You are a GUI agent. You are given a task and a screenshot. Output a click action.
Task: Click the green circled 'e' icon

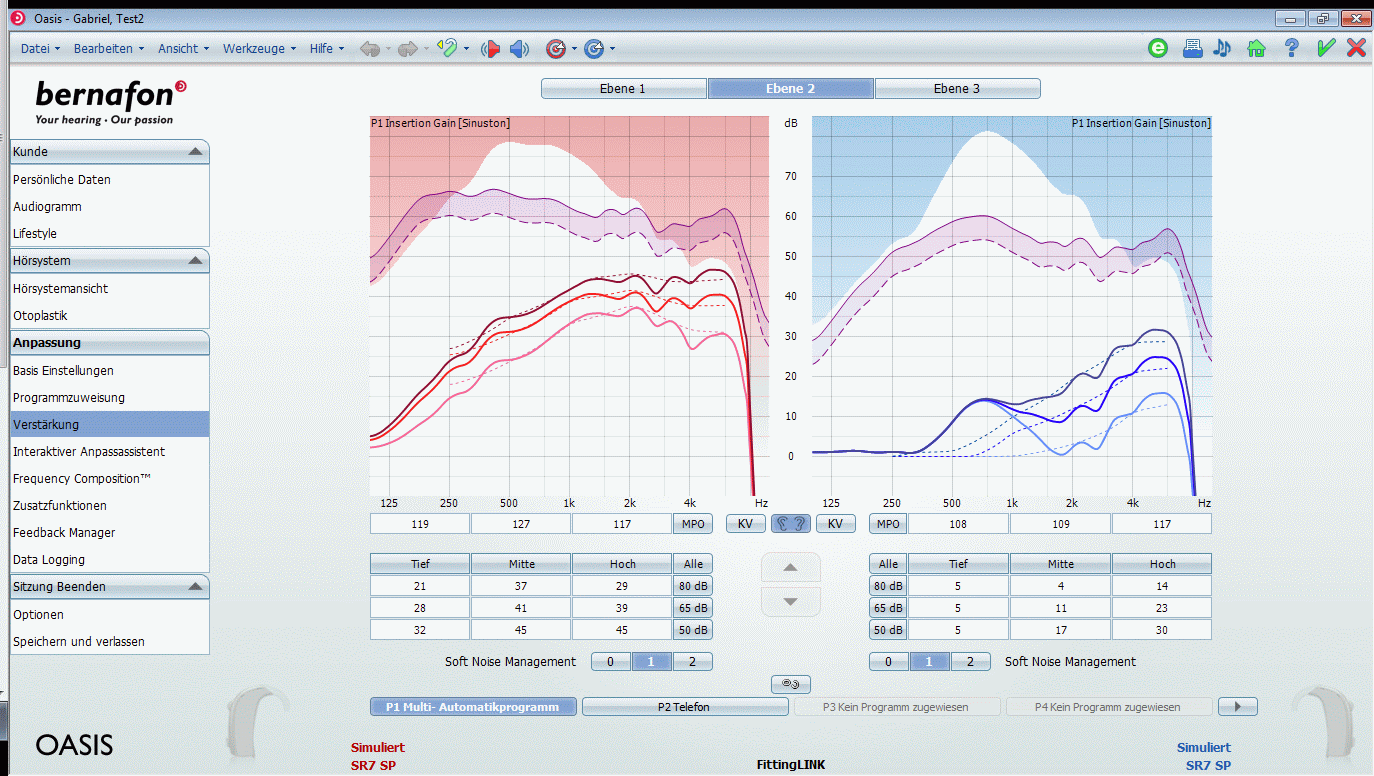1158,48
